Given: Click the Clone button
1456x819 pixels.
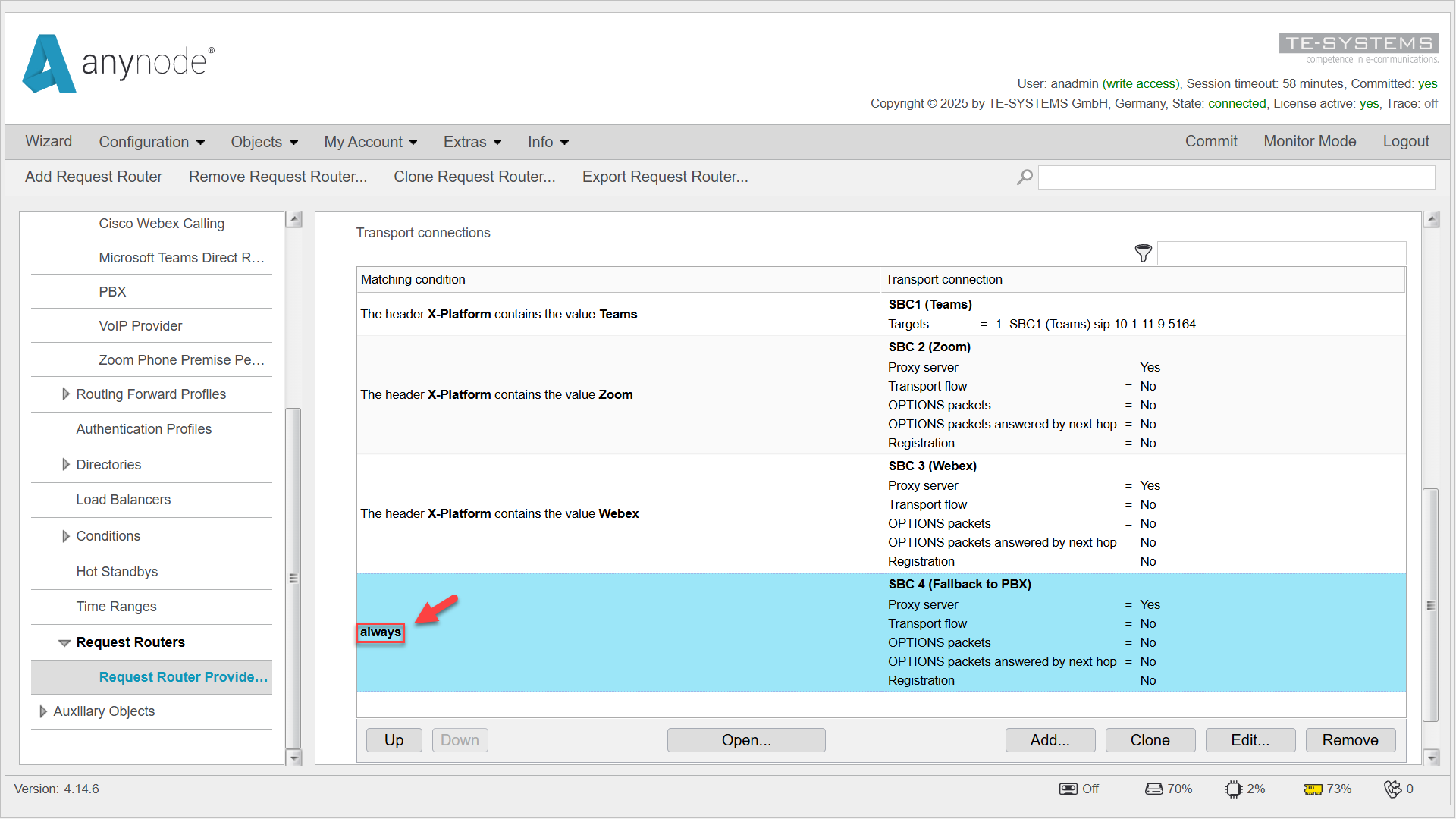Looking at the screenshot, I should pyautogui.click(x=1150, y=739).
